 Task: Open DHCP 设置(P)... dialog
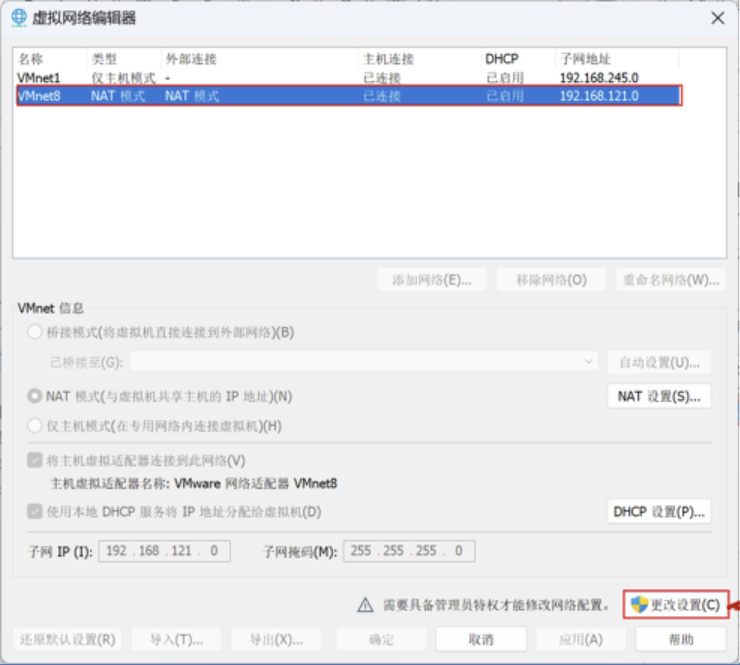tap(659, 512)
